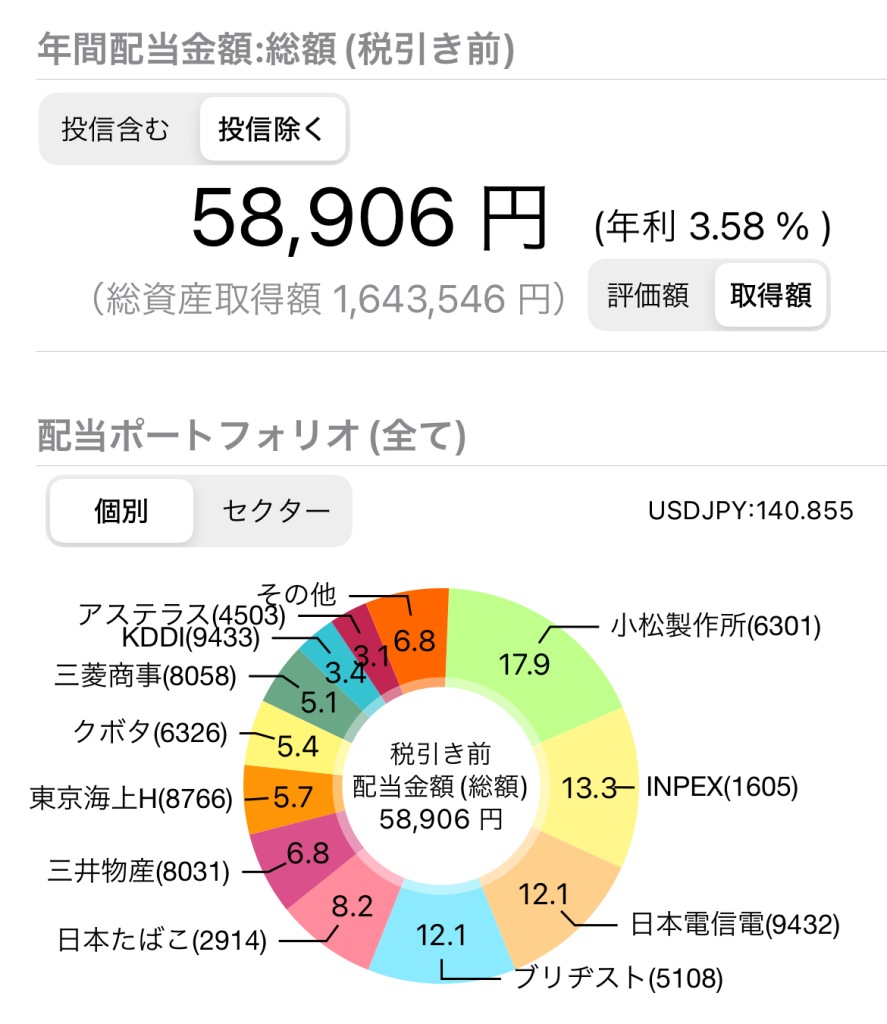Switch to the 投信除く option

coord(272,130)
